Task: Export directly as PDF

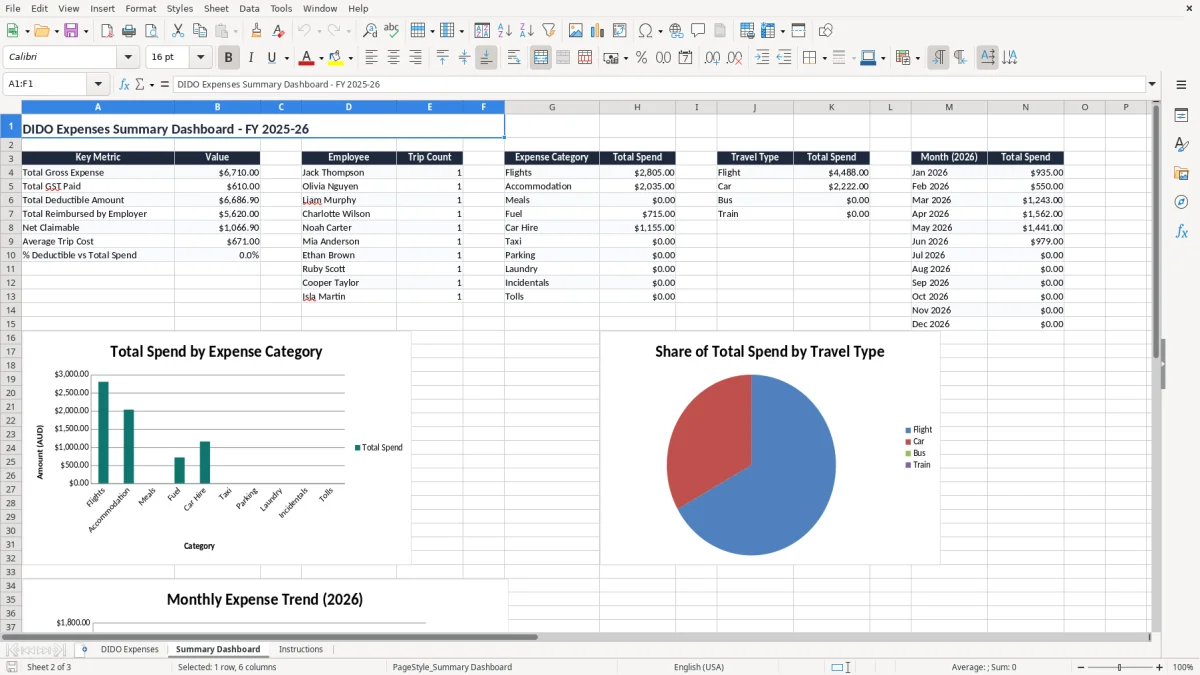Action: pyautogui.click(x=107, y=31)
